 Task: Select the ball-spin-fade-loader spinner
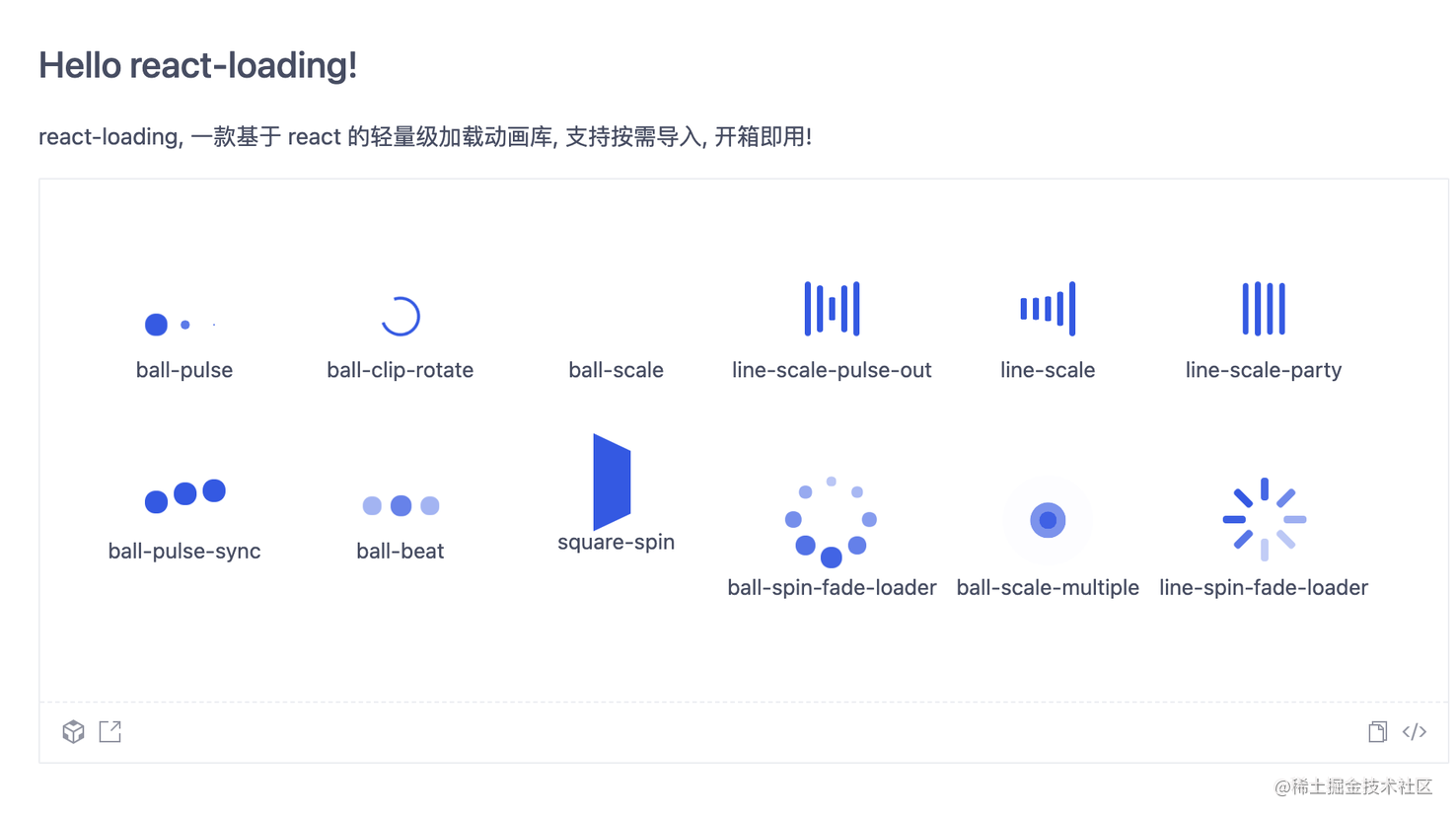click(x=832, y=521)
